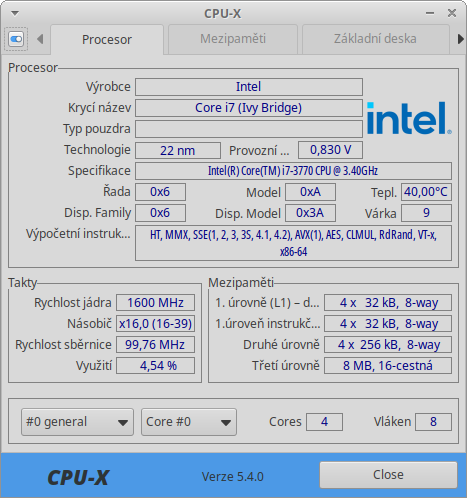Click the Výpočetní instruk... label

click(78, 234)
